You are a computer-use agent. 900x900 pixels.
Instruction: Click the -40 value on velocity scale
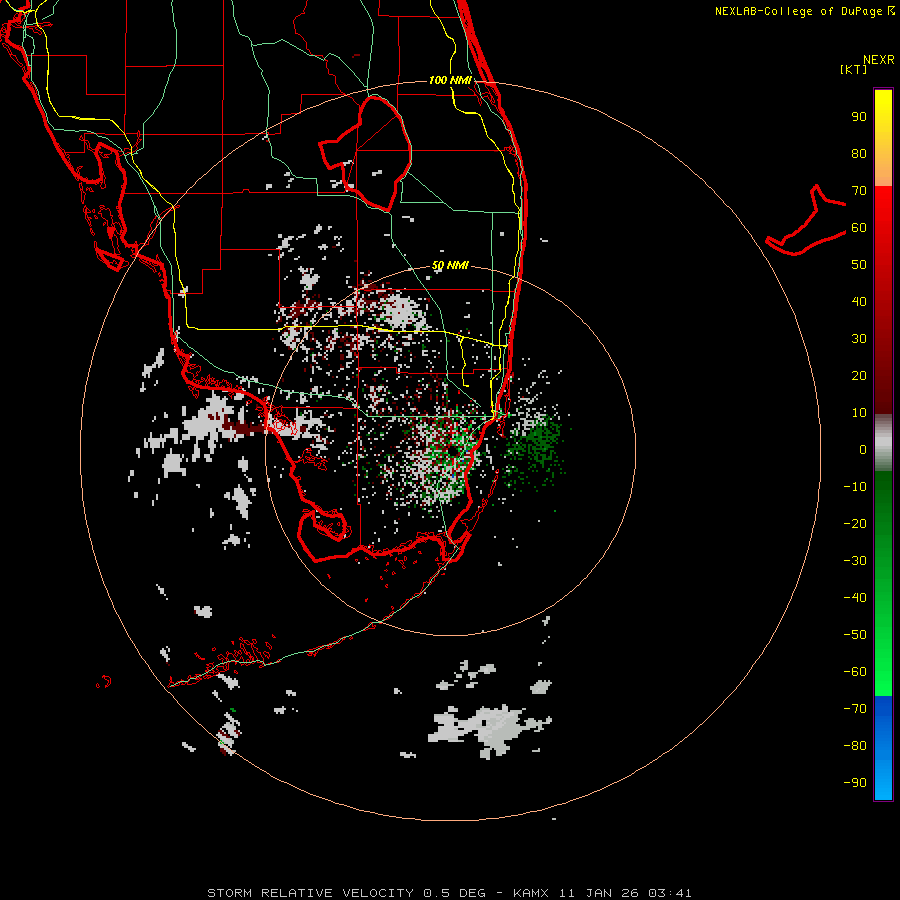point(855,598)
